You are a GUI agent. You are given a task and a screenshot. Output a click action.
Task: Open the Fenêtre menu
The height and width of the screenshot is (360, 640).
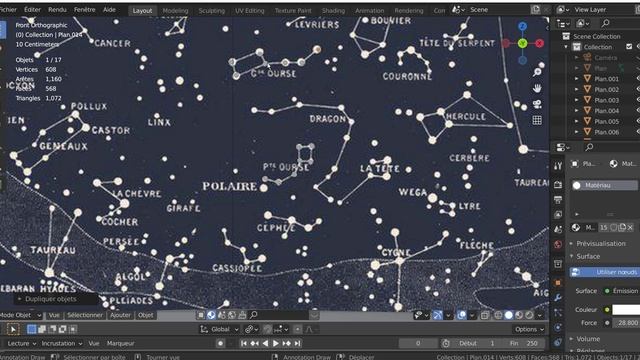coord(84,9)
